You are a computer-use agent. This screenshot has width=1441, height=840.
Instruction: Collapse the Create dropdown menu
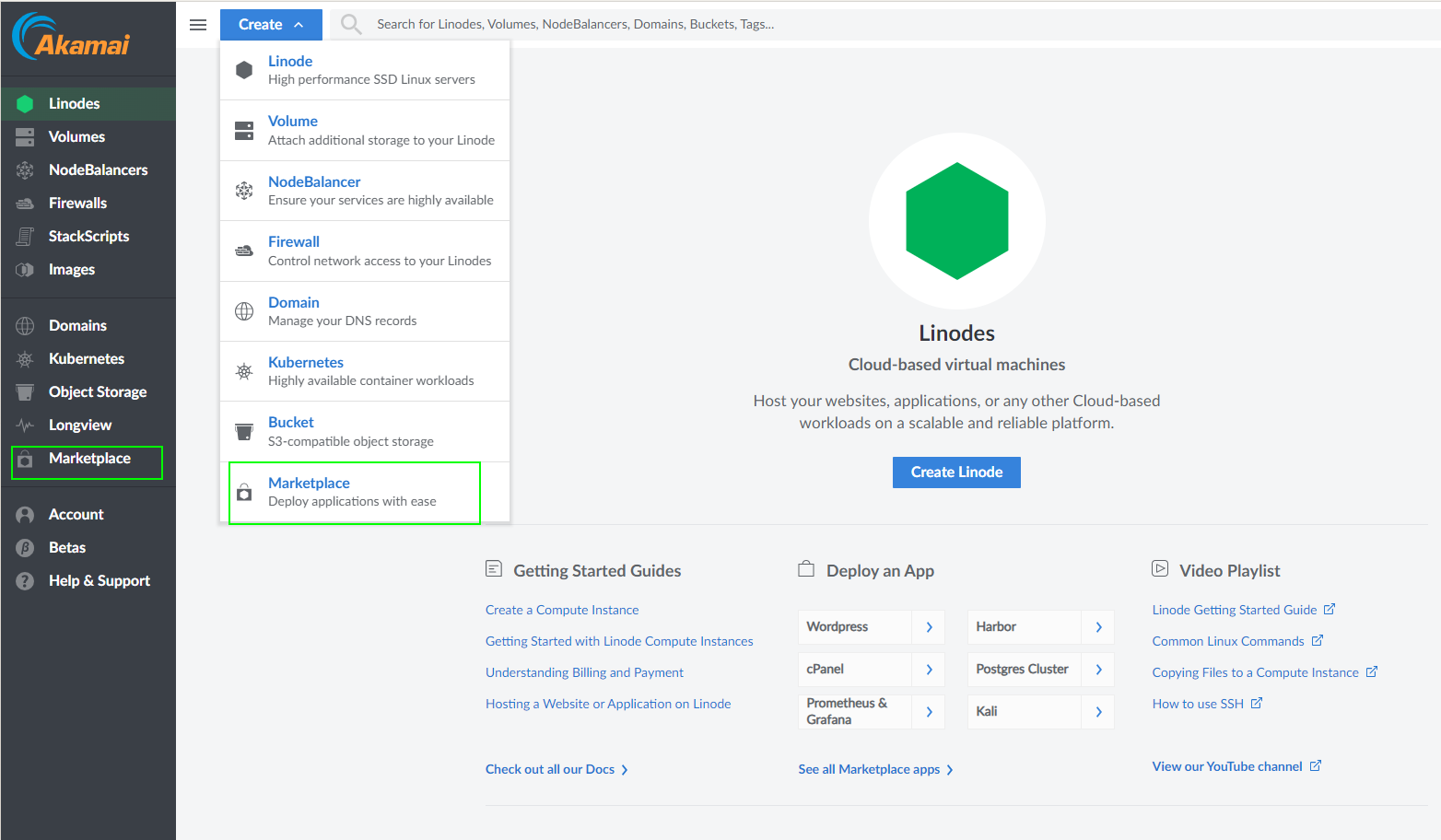(x=271, y=24)
